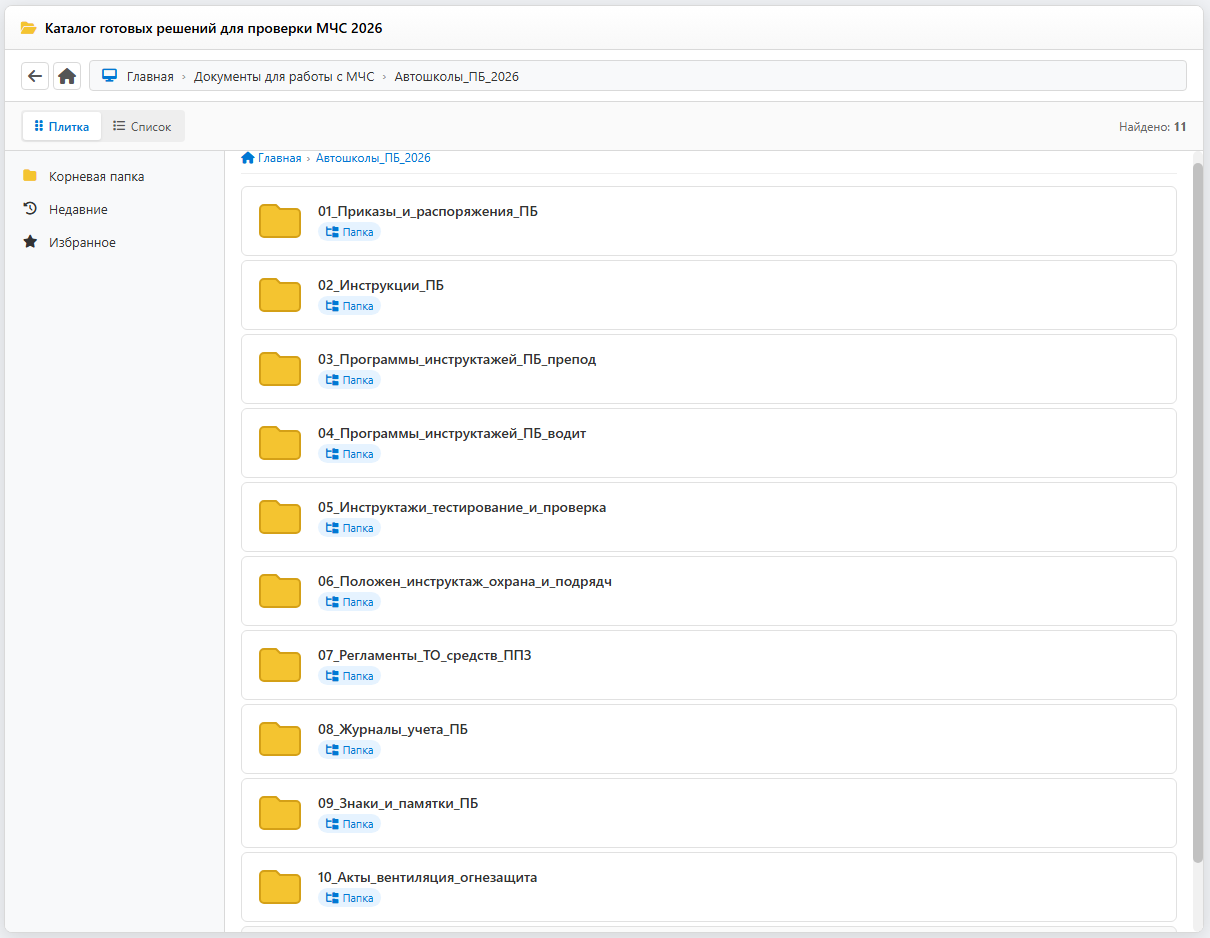Click Папка badge under 01_Приказы_и_распоряжения_ПБ
Image resolution: width=1210 pixels, height=938 pixels.
349,232
